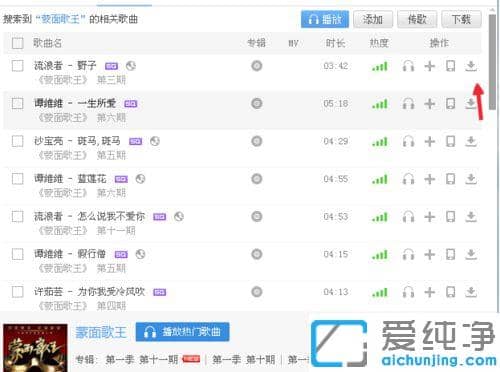
Task: Toggle the select-all checkbox beside 歌曲名
Action: pos(17,43)
